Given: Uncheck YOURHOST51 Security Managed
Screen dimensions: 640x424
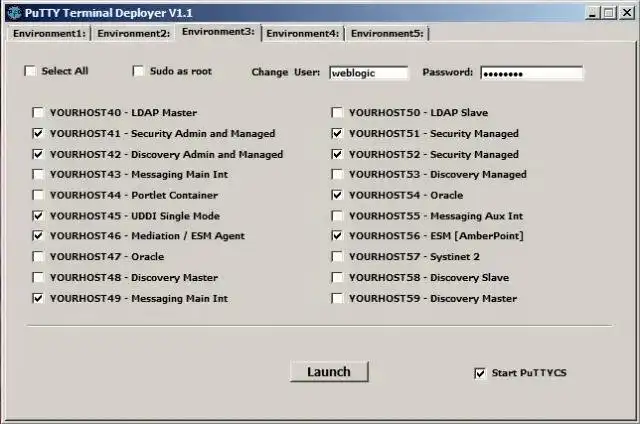Looking at the screenshot, I should coord(337,133).
